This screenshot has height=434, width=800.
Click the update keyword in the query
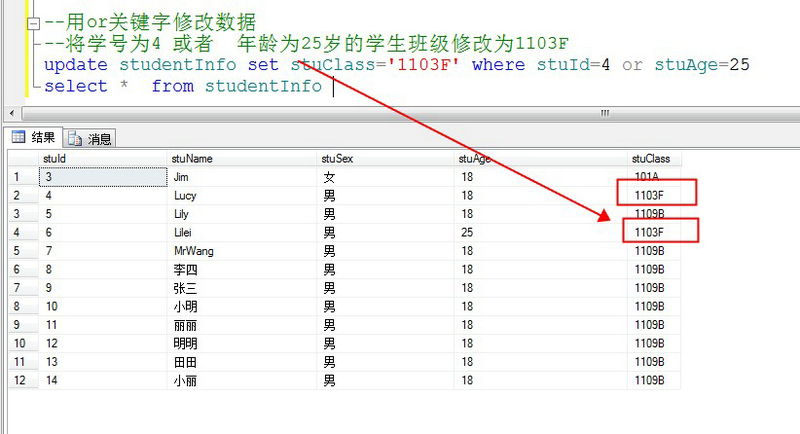click(x=76, y=65)
